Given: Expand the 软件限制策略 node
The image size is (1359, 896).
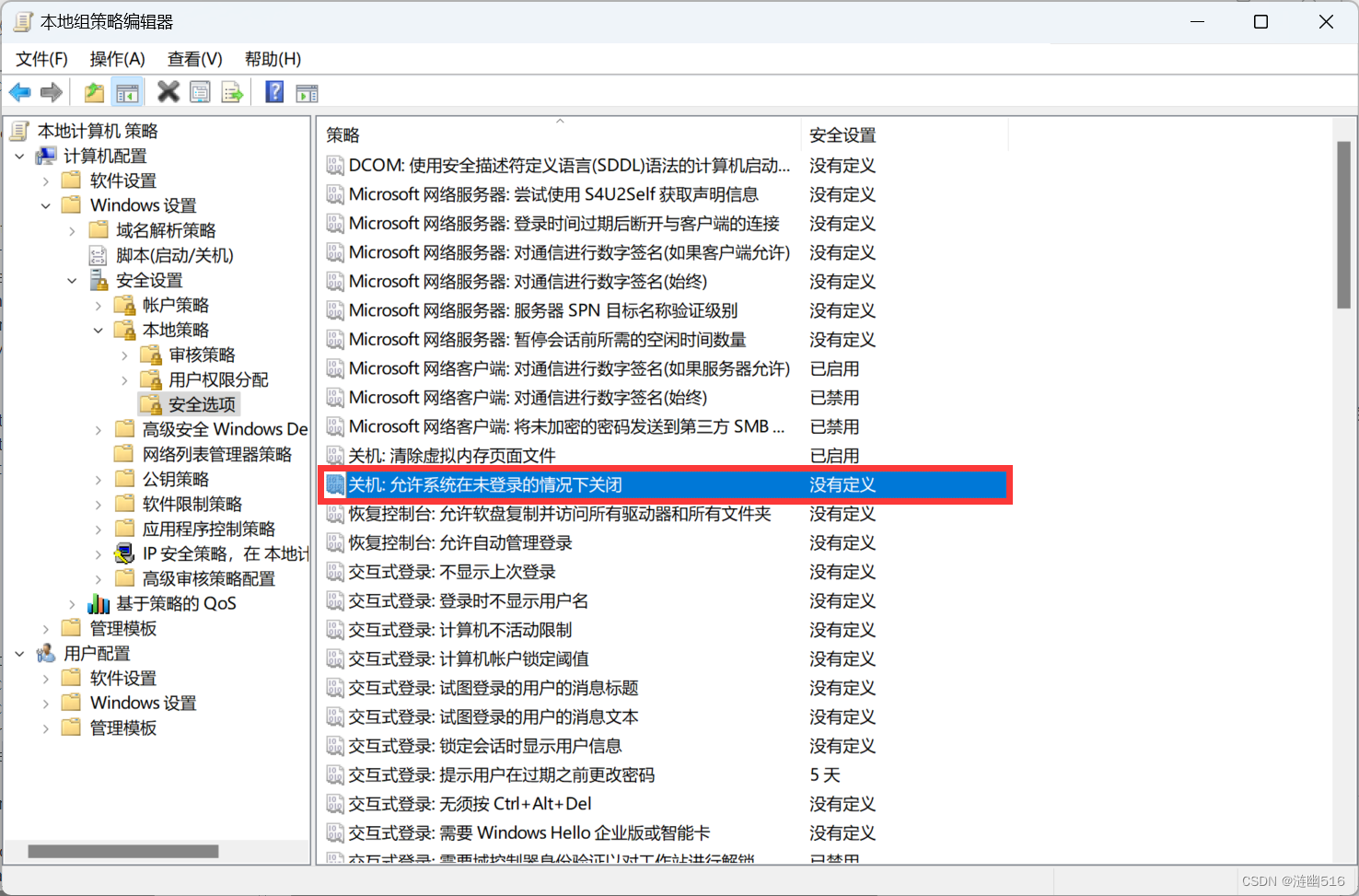Looking at the screenshot, I should click(x=98, y=504).
